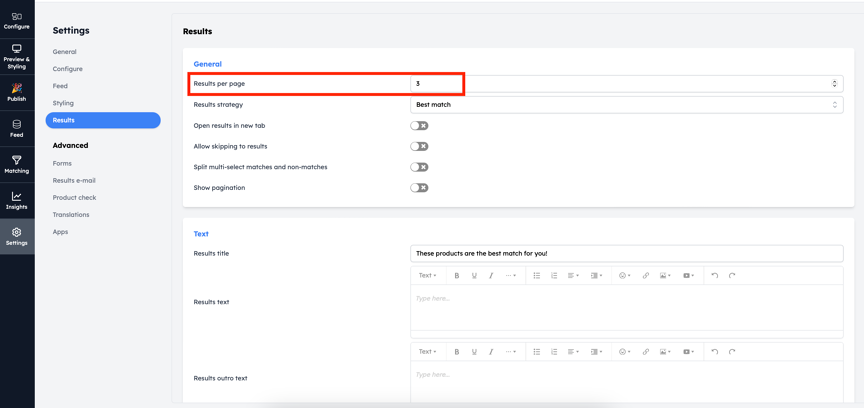Open alignment dropdown in Results text toolbar
This screenshot has height=408, width=864.
tap(573, 276)
